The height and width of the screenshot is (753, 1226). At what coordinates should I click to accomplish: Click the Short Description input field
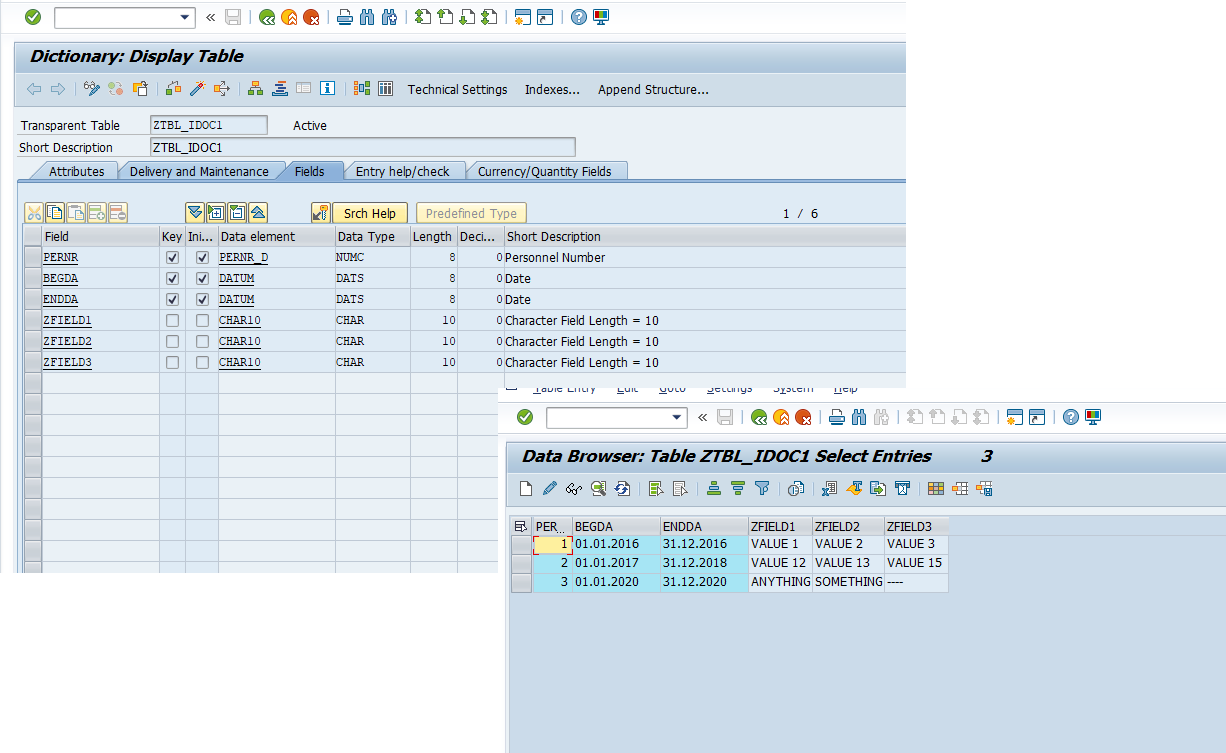click(362, 147)
